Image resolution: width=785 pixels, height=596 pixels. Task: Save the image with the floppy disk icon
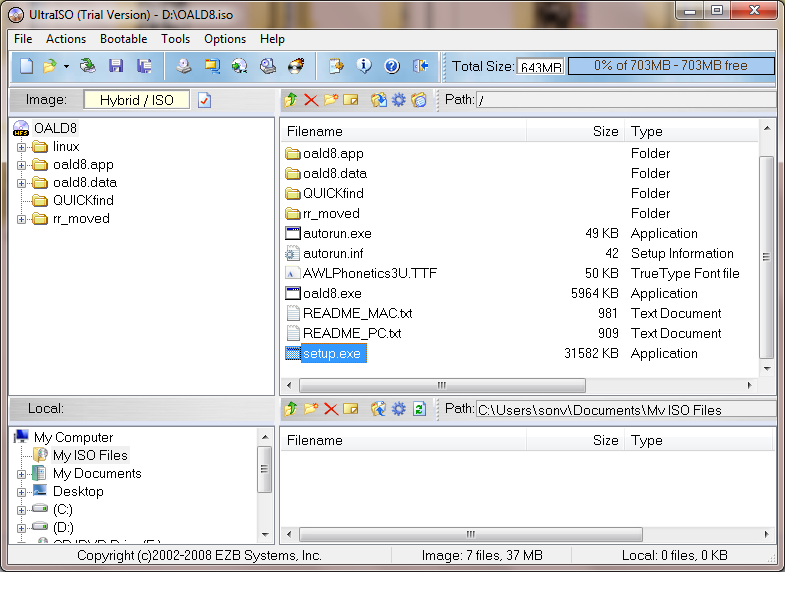point(116,66)
